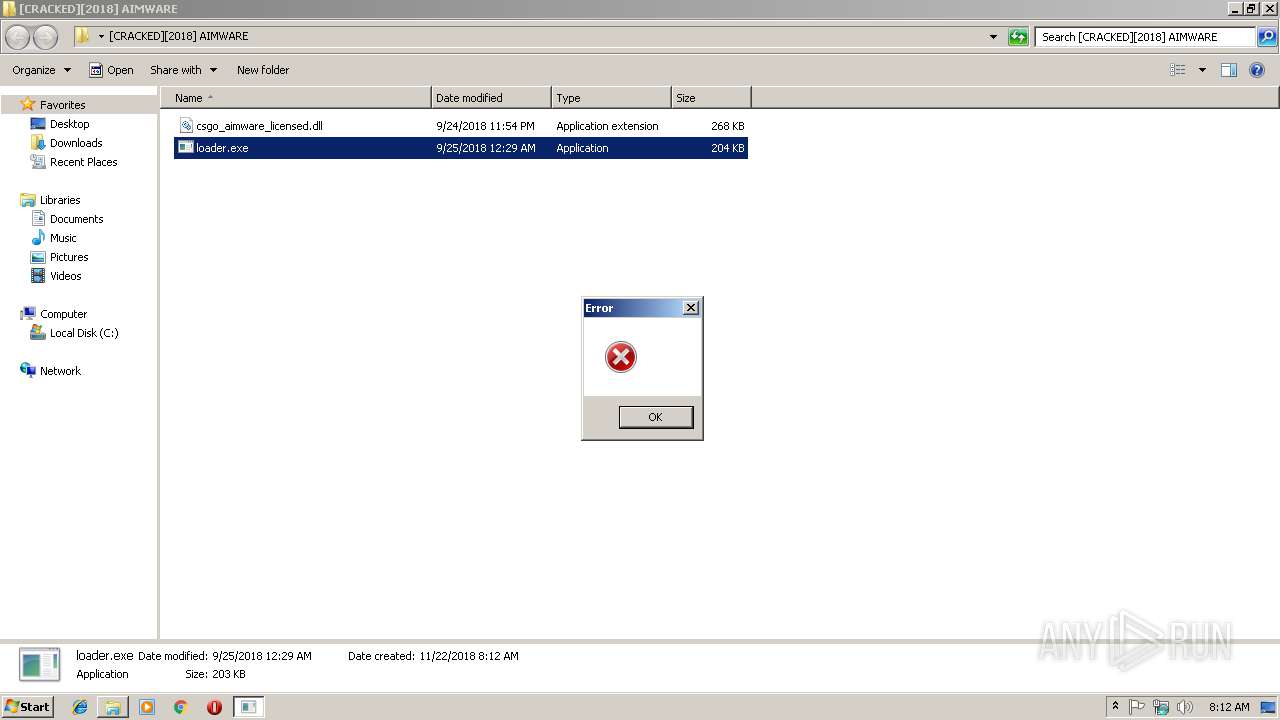Open the address bar history dropdown
The height and width of the screenshot is (720, 1280).
[993, 37]
